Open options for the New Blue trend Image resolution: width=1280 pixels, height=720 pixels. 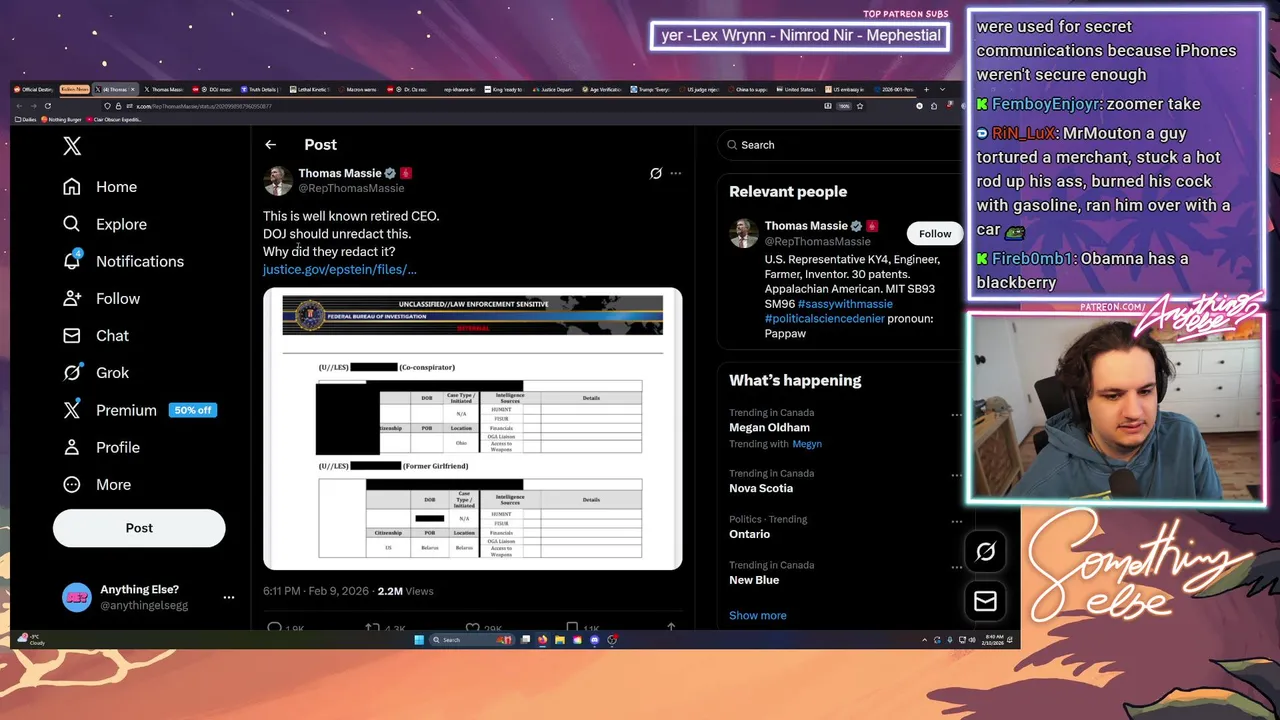click(956, 567)
